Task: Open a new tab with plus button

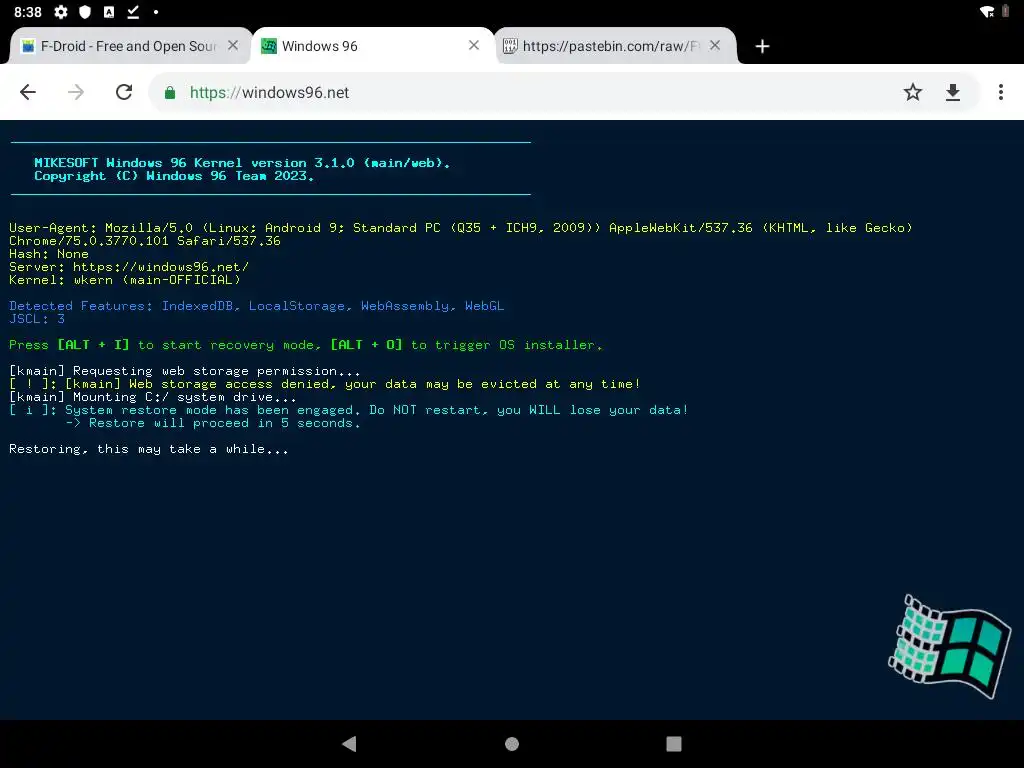Action: click(762, 46)
